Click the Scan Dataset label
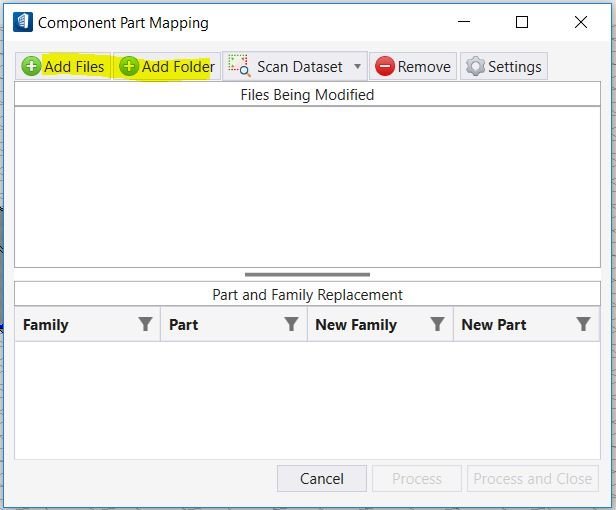 (x=300, y=67)
